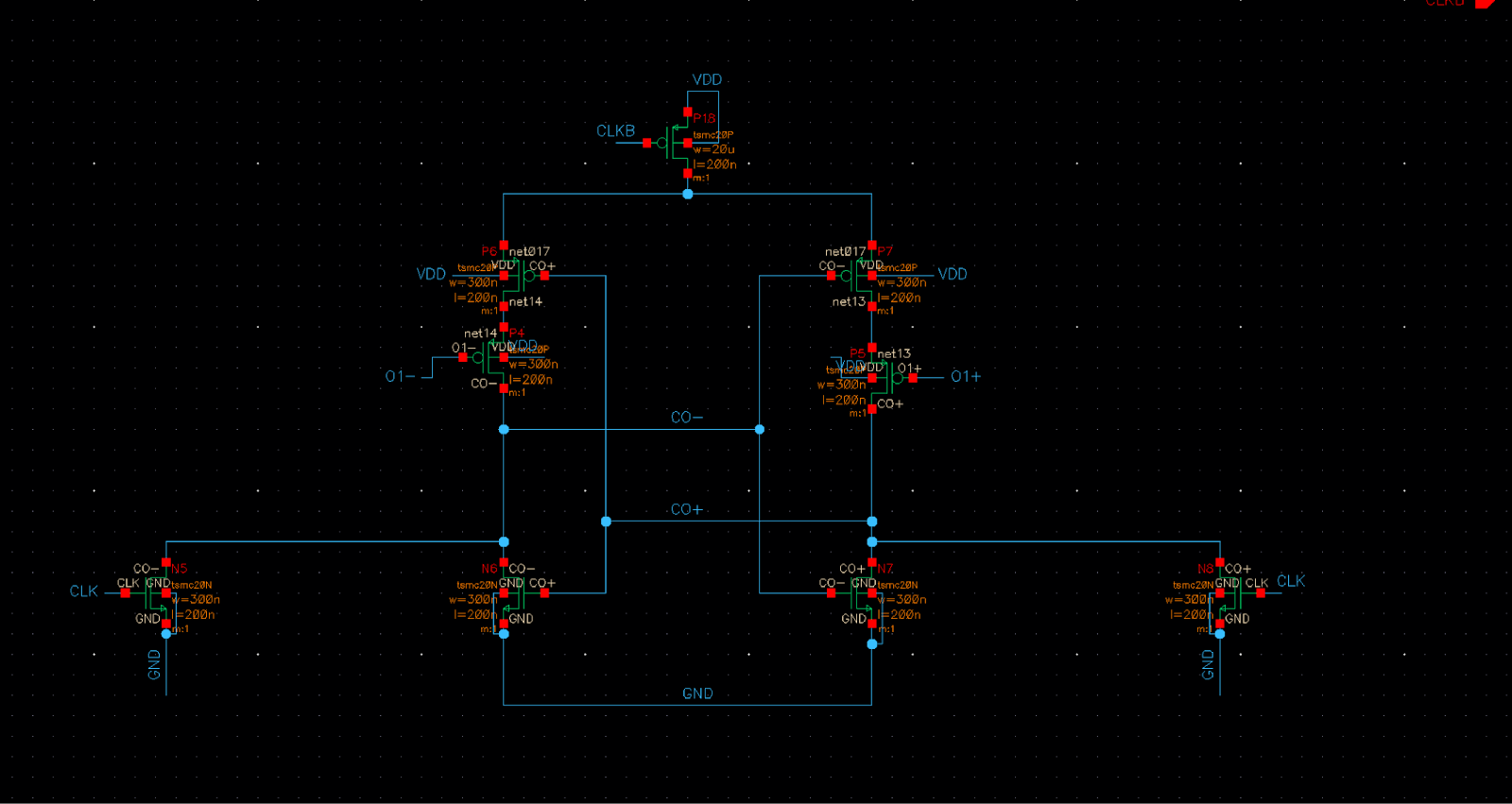1512x804 pixels.
Task: Click the wire junction dot below P18
Action: [688, 194]
